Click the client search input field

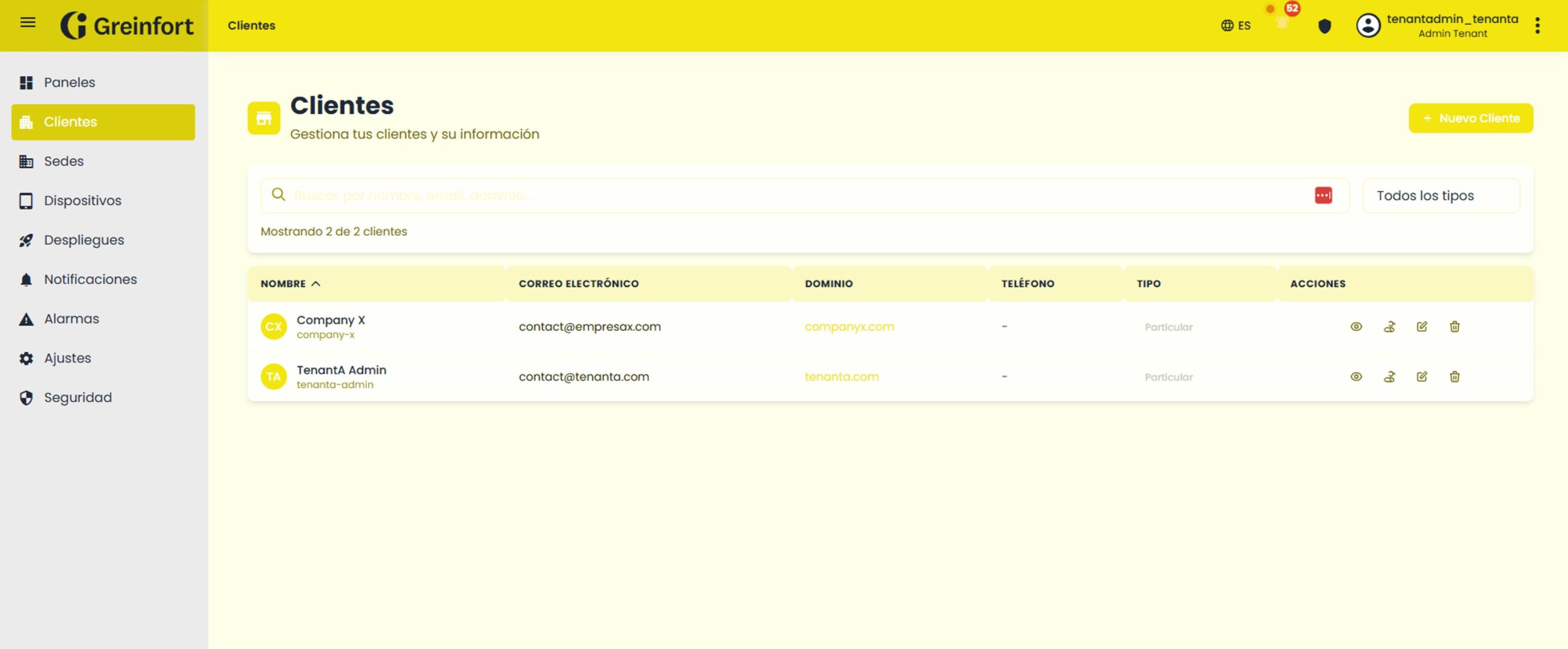point(804,195)
